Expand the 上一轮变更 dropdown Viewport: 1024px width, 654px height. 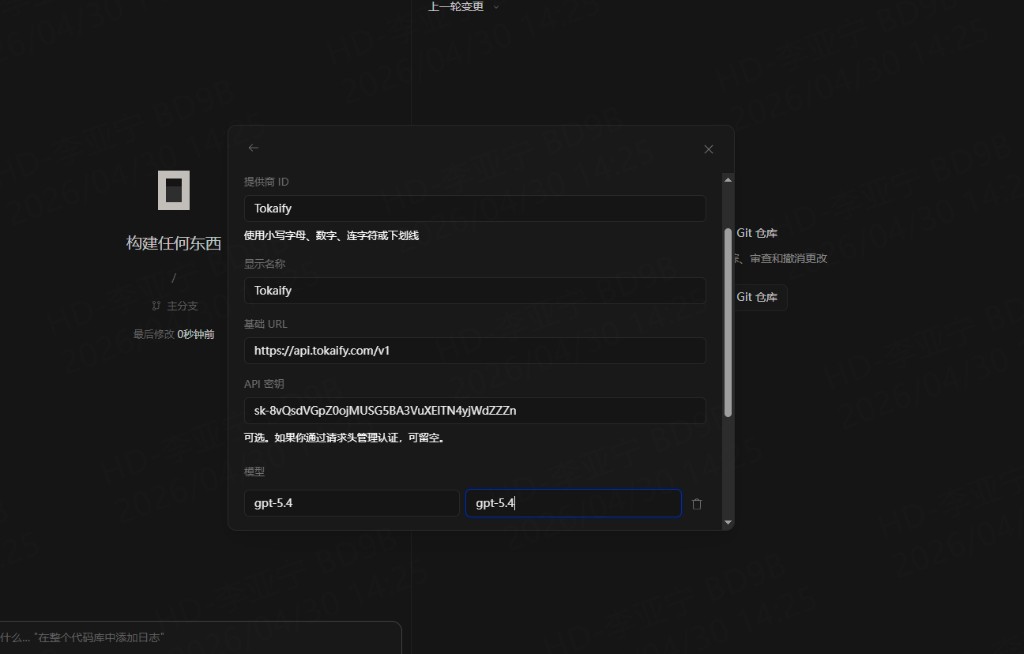463,7
